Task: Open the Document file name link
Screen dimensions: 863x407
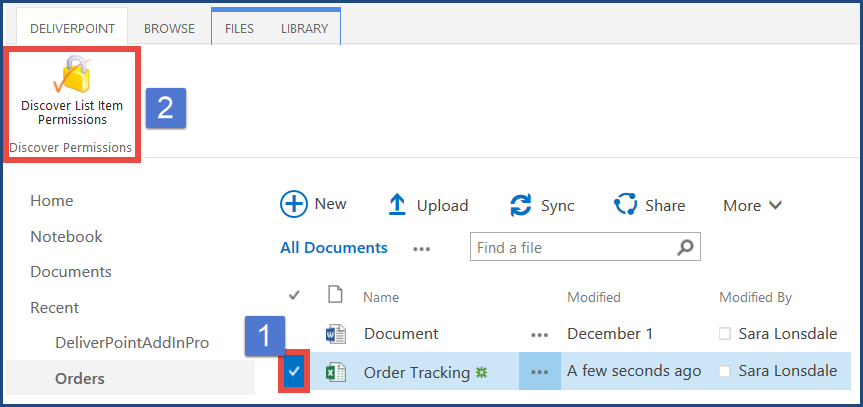Action: click(x=401, y=333)
